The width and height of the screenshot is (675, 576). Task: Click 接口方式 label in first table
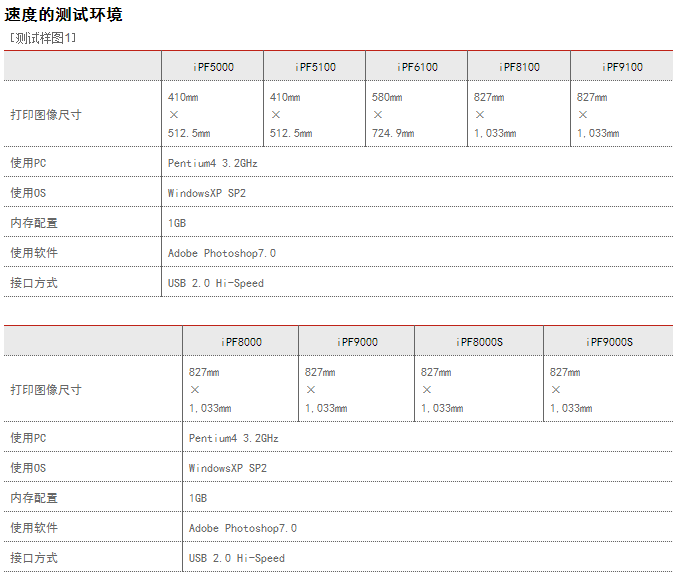pos(34,283)
